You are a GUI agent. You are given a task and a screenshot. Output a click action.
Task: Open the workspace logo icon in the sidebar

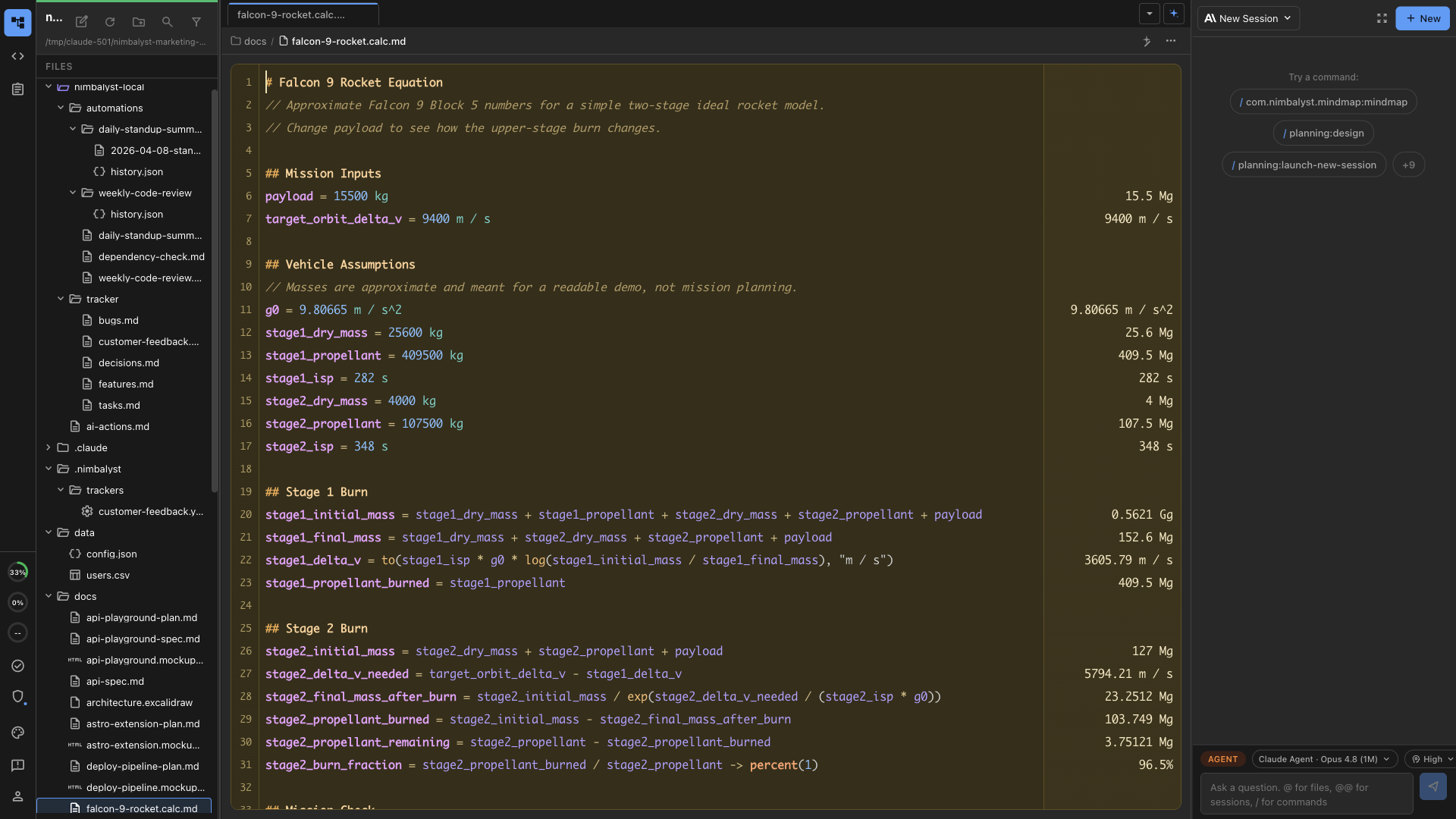pos(17,22)
